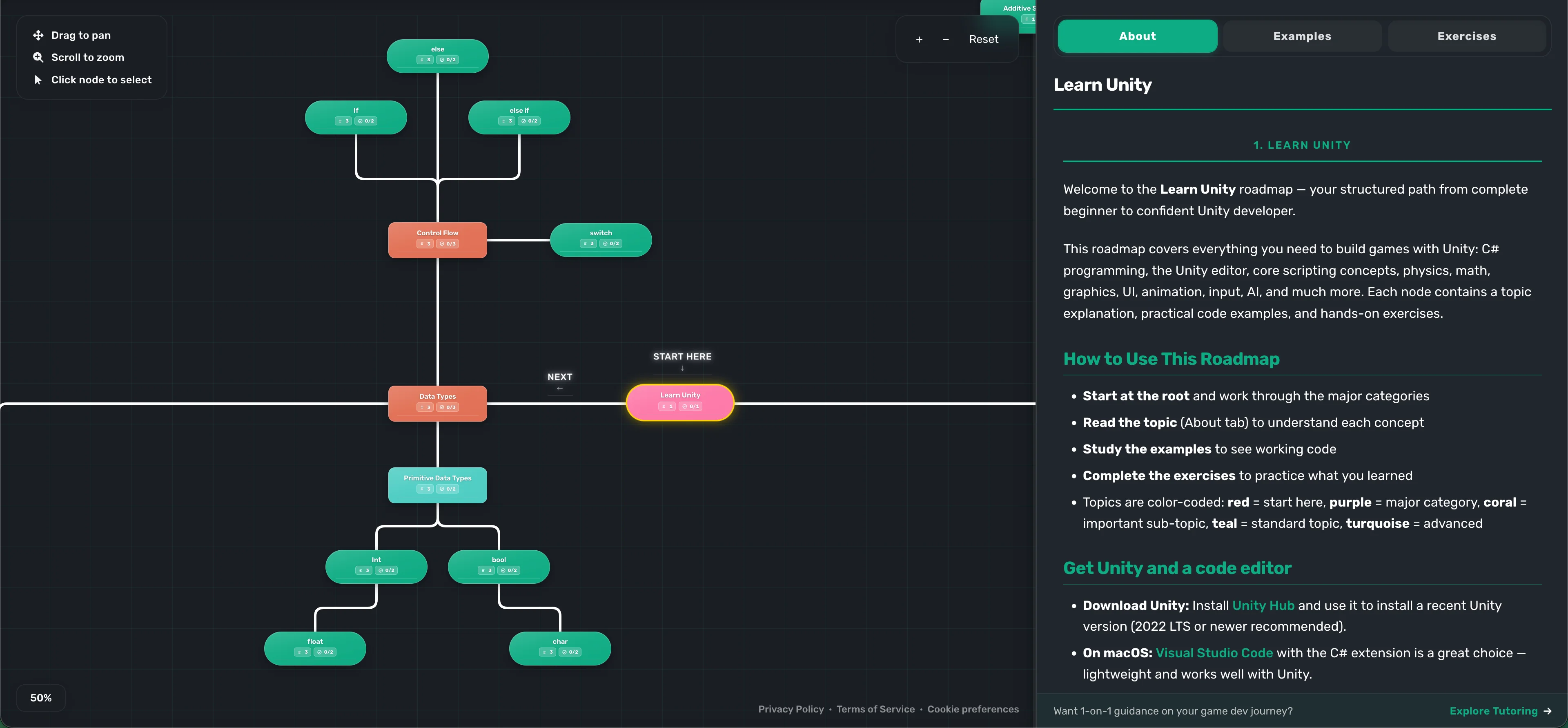Open the Privacy Policy link
Image resolution: width=1568 pixels, height=728 pixels.
click(791, 709)
